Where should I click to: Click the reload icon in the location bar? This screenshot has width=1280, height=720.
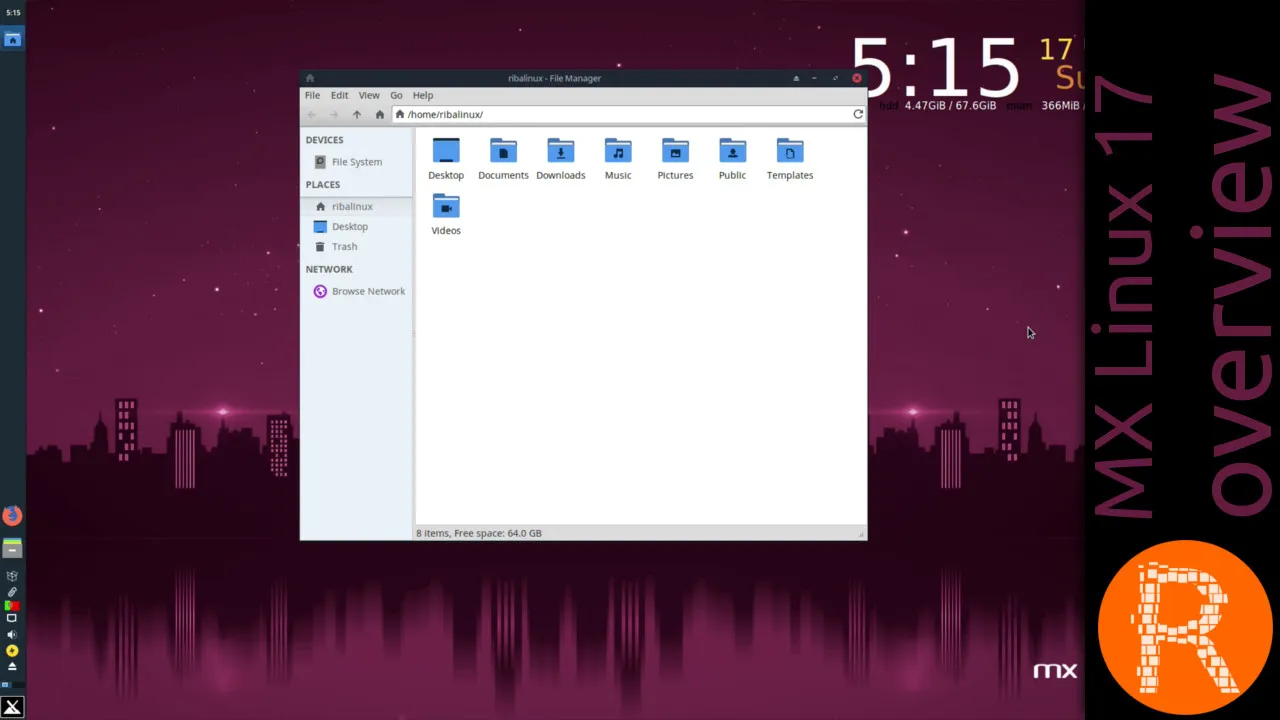pyautogui.click(x=858, y=114)
